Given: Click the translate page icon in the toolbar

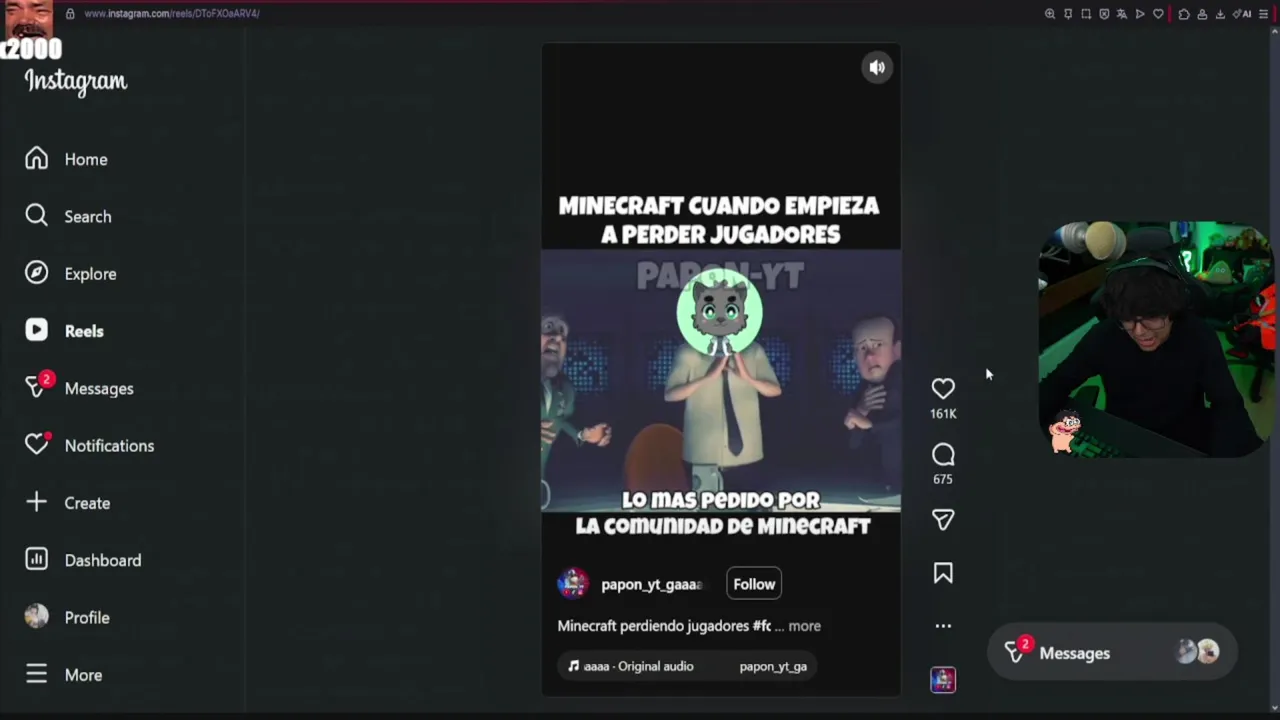Looking at the screenshot, I should click(x=1122, y=14).
